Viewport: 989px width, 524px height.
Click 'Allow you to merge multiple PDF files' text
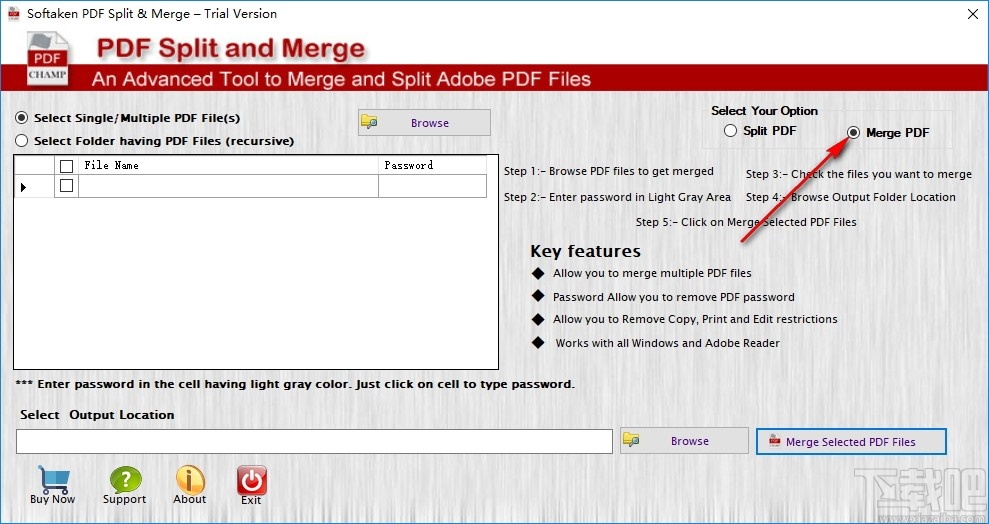click(652, 273)
